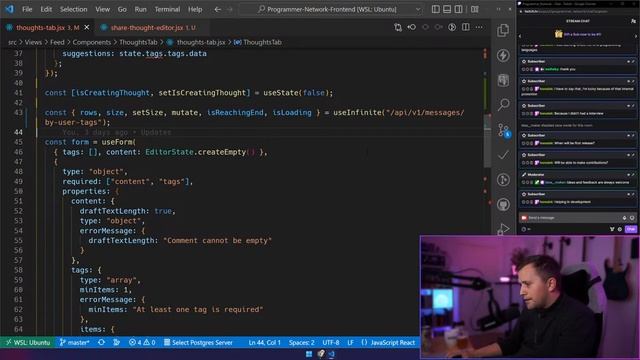This screenshot has width=640, height=360.
Task: Open the View menu
Action: [x=102, y=9]
